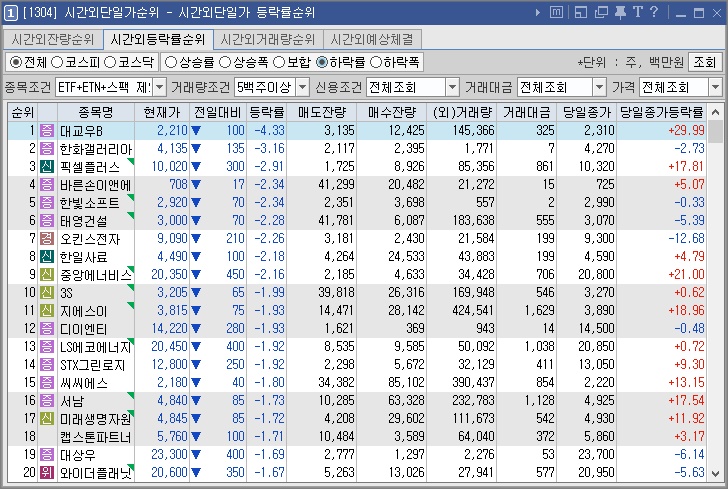
Task: Click the scrollbar up arrow in the table
Action: [x=715, y=112]
